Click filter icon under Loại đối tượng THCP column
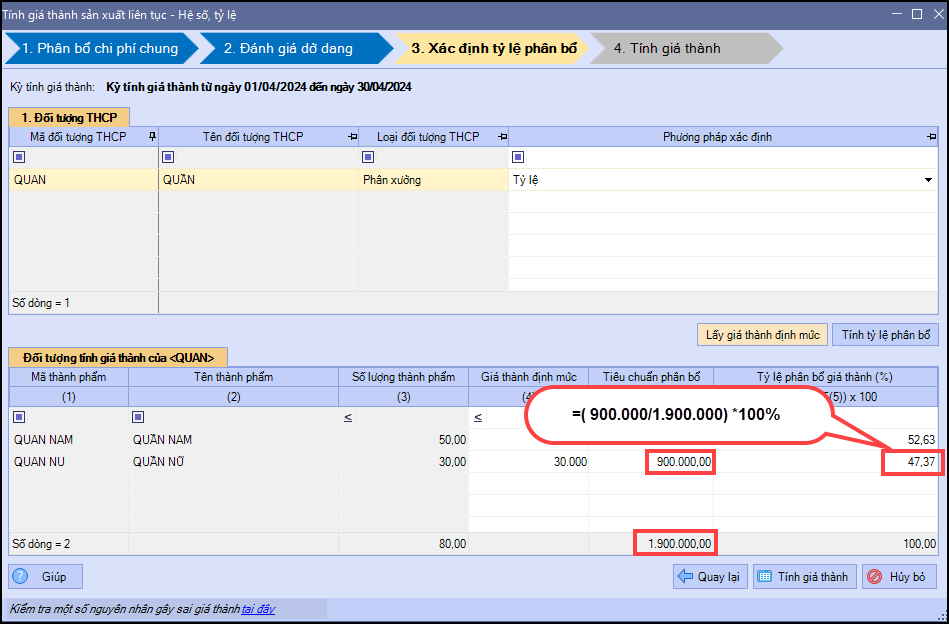This screenshot has width=949, height=624. [368, 157]
